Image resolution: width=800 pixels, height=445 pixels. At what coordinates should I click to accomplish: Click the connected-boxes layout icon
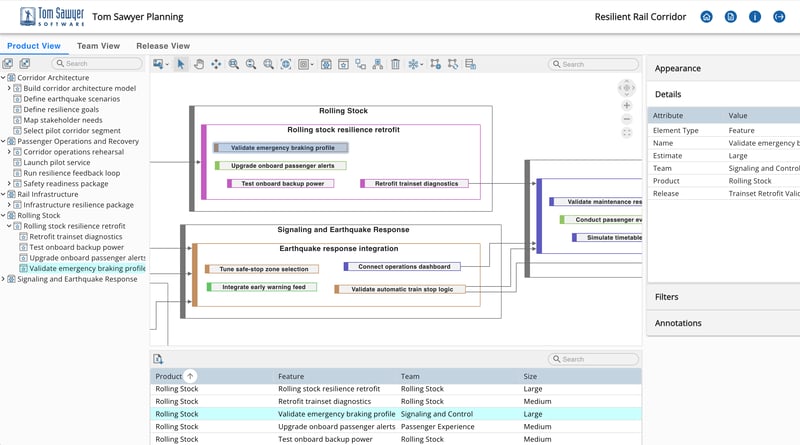pos(361,64)
